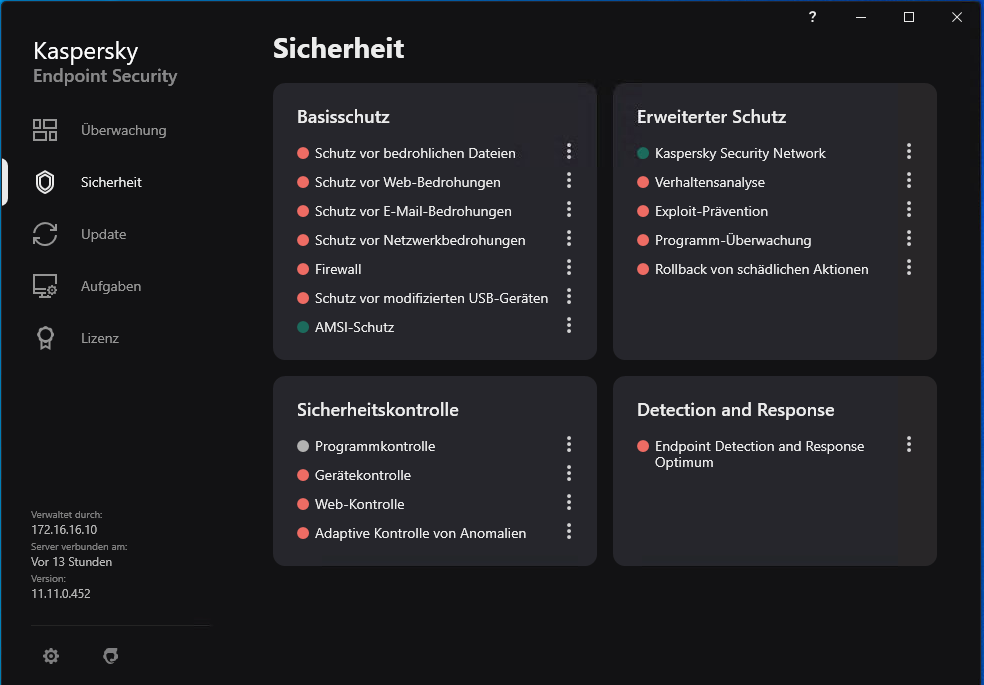Open the three-dot menu for Schutz vor Netzwerkbedrohungen
This screenshot has height=685, width=984.
click(569, 238)
